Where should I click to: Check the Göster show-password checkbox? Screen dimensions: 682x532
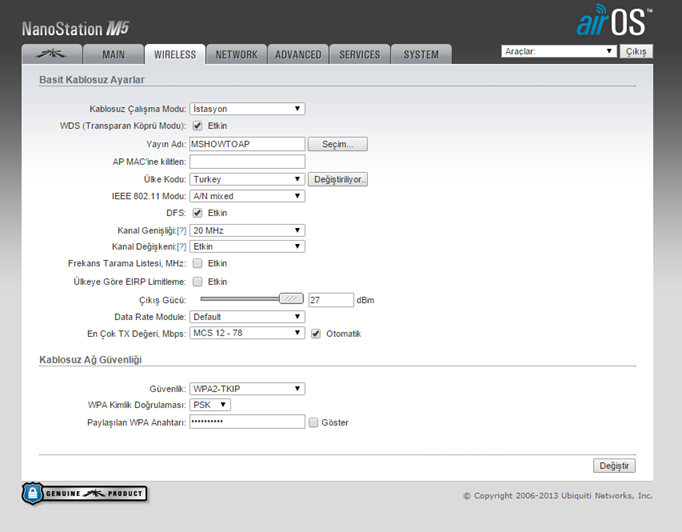[313, 422]
